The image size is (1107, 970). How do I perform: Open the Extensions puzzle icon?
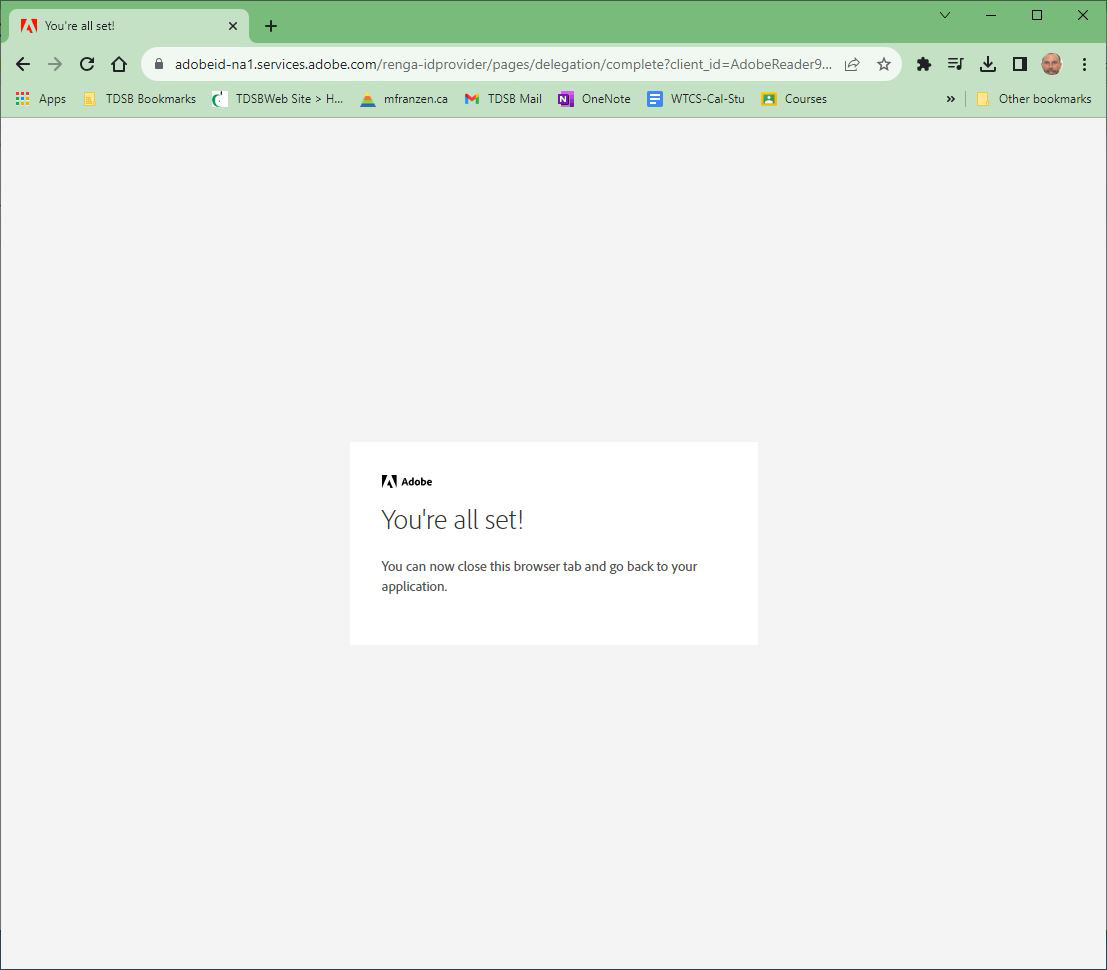pyautogui.click(x=924, y=64)
